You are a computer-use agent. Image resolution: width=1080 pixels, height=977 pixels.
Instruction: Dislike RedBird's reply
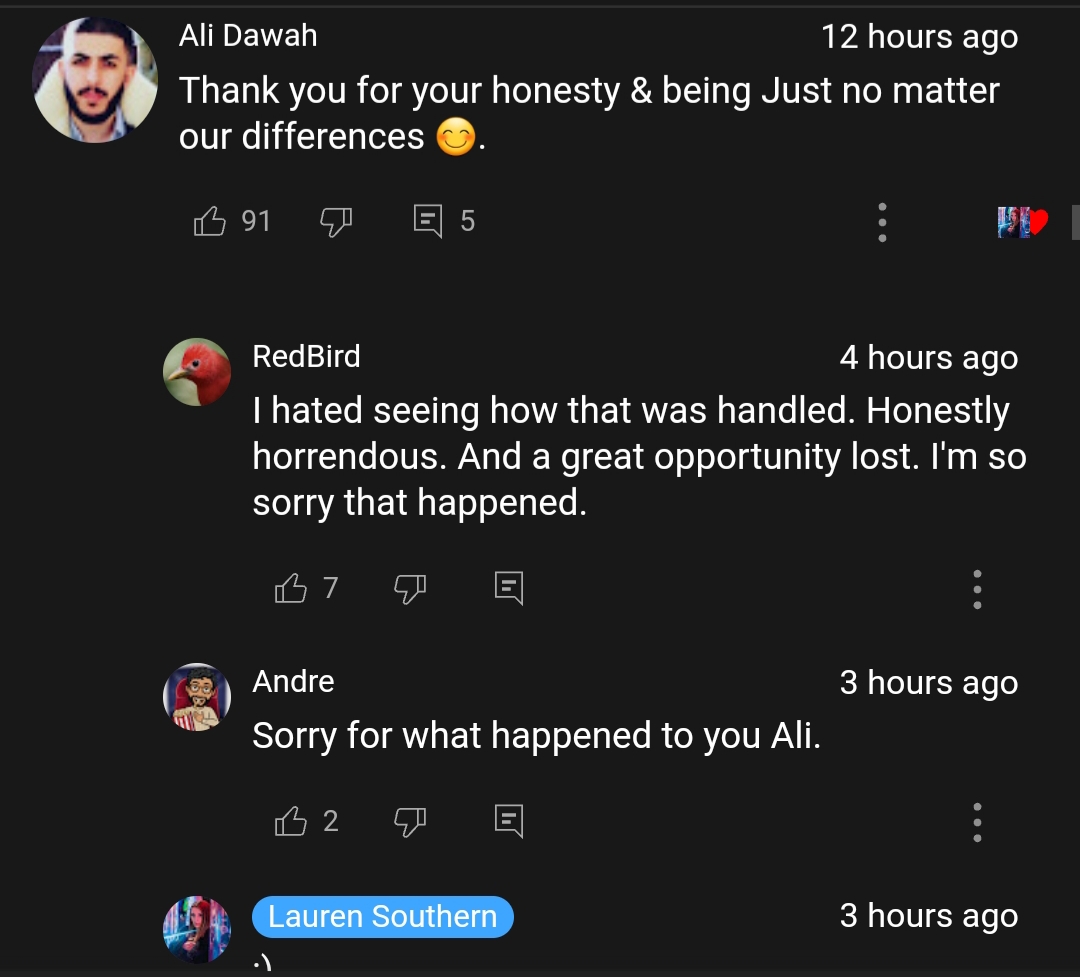[x=410, y=589]
